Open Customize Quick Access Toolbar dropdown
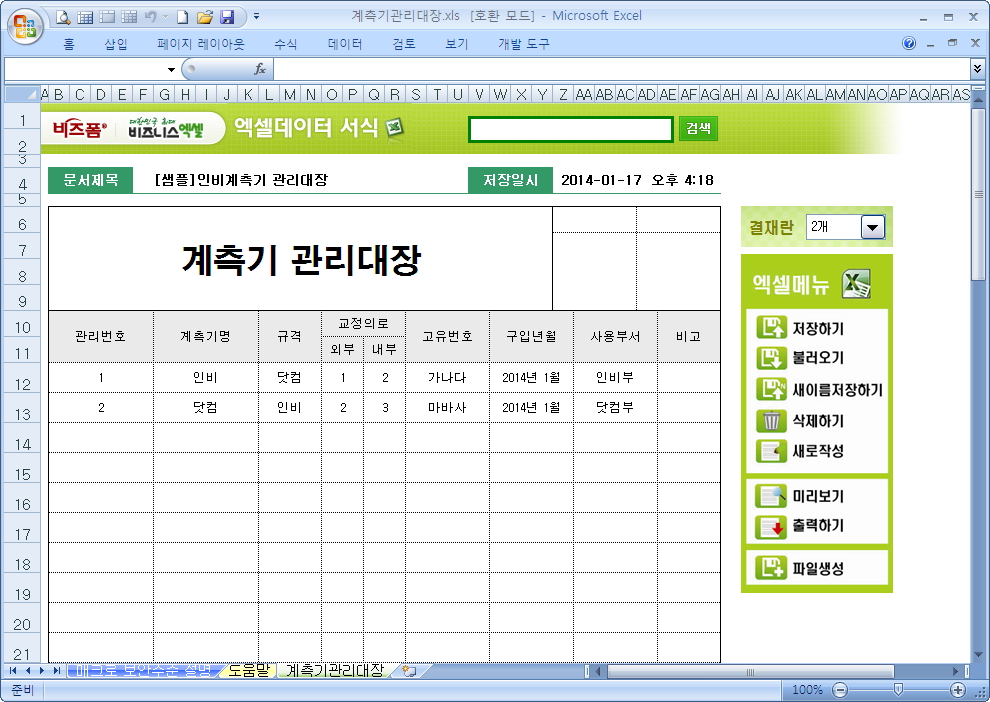The image size is (990, 702). [x=257, y=17]
